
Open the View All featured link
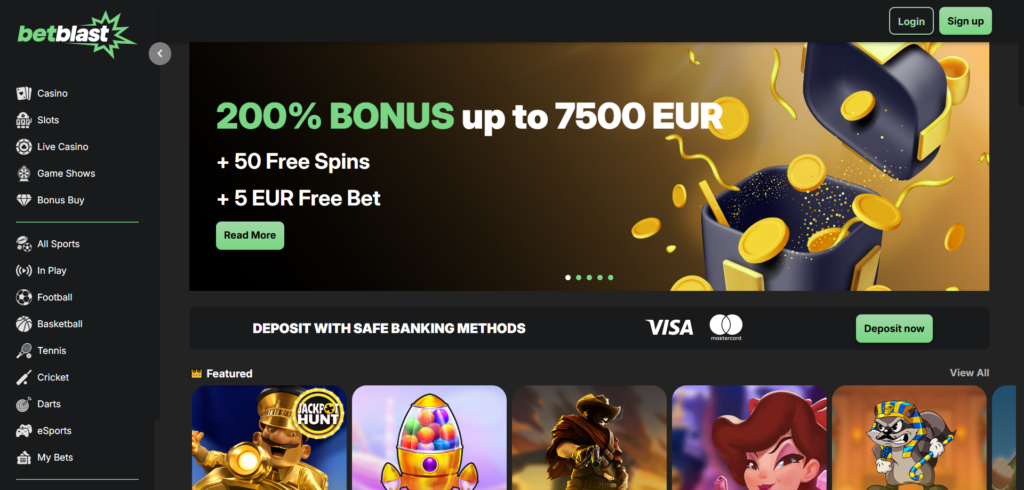[x=969, y=372]
